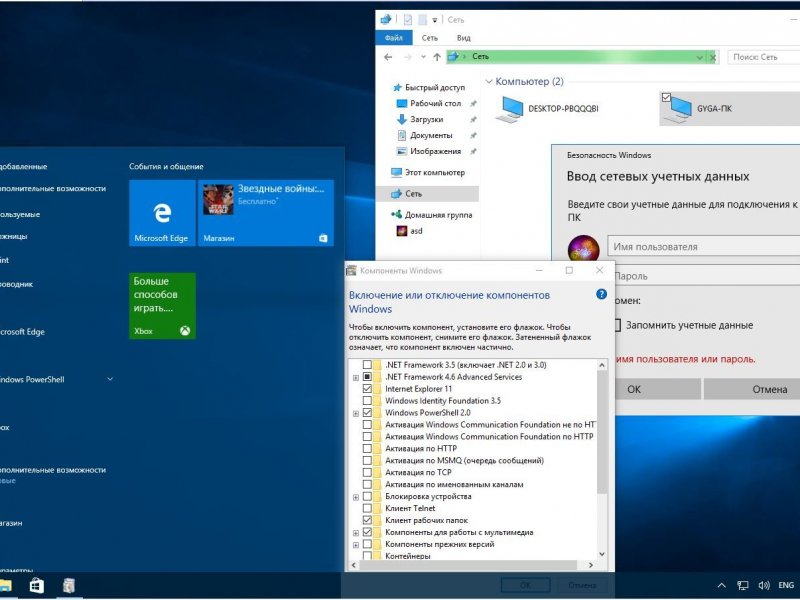Switch to the Сеть ribbon tab

(430, 38)
